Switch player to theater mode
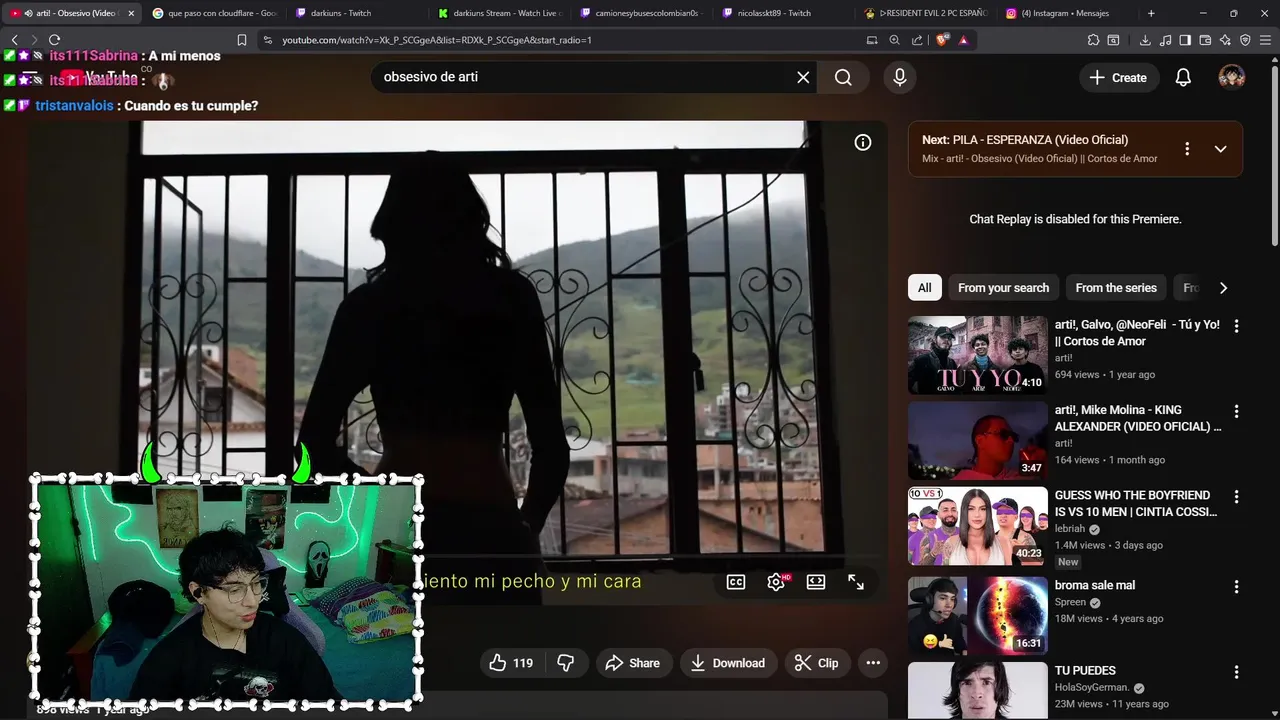The height and width of the screenshot is (720, 1280). 816,582
